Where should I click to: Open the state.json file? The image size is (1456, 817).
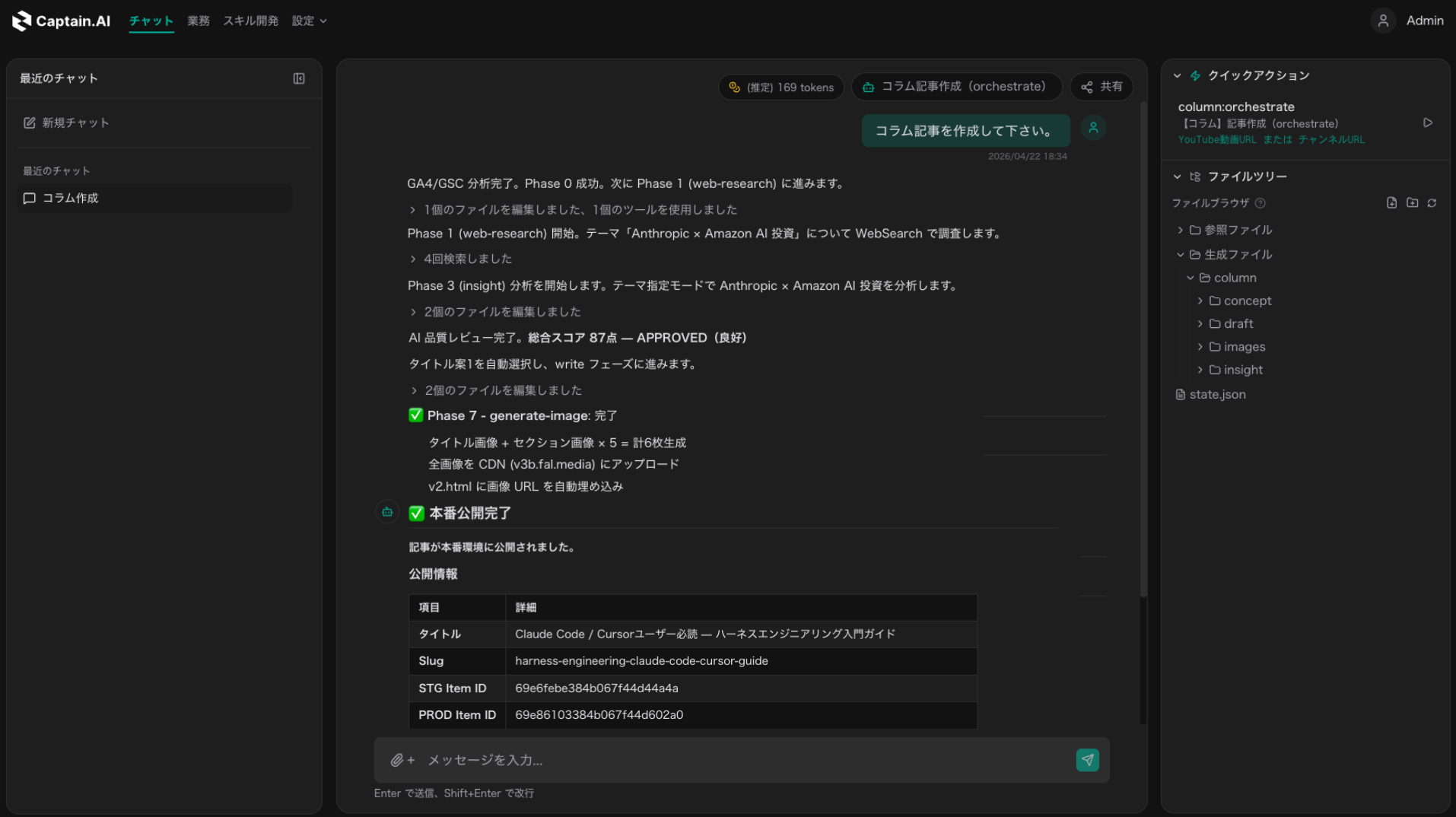(1210, 394)
